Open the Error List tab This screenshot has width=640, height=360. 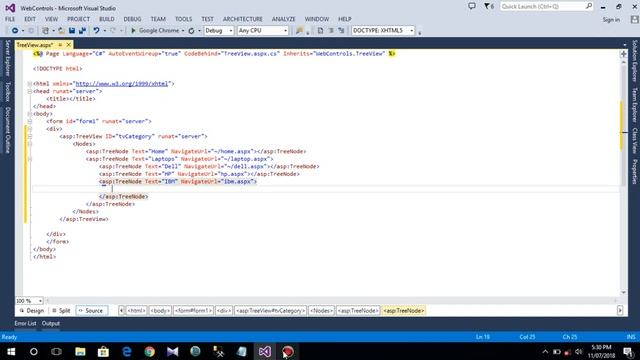25,323
